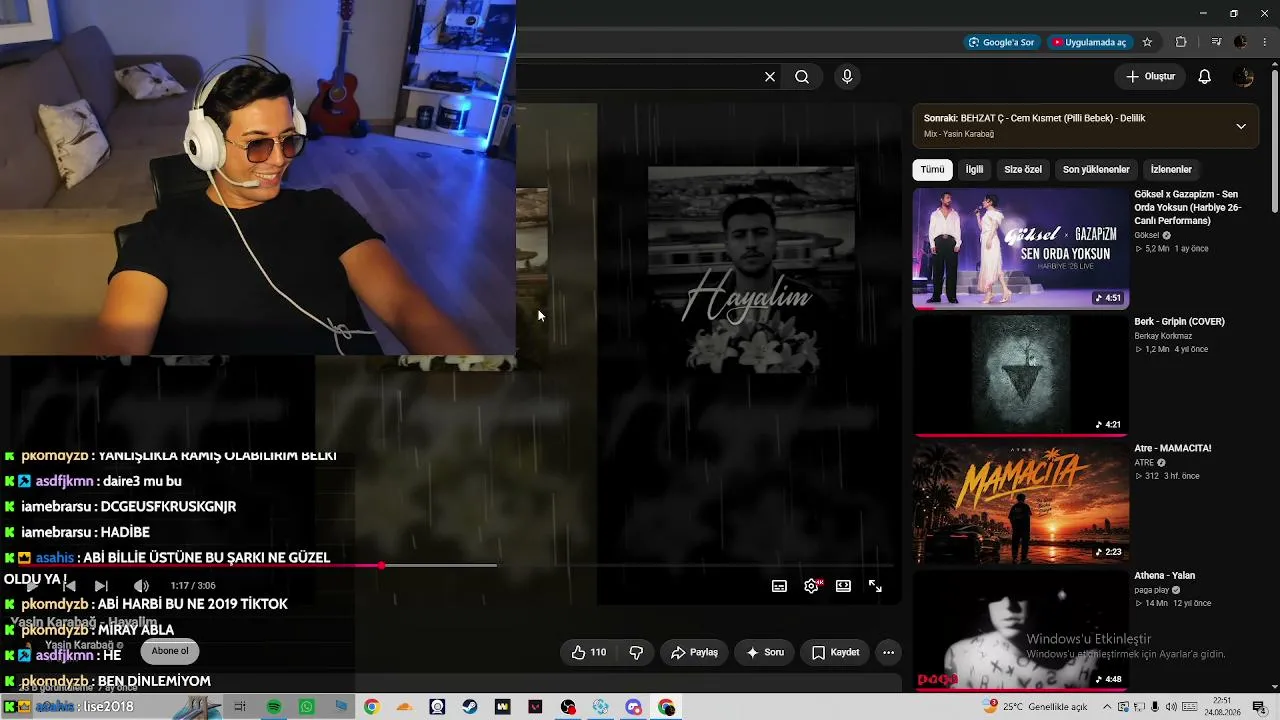Dislike the video with thumbs down
The width and height of the screenshot is (1280, 720).
click(x=636, y=653)
